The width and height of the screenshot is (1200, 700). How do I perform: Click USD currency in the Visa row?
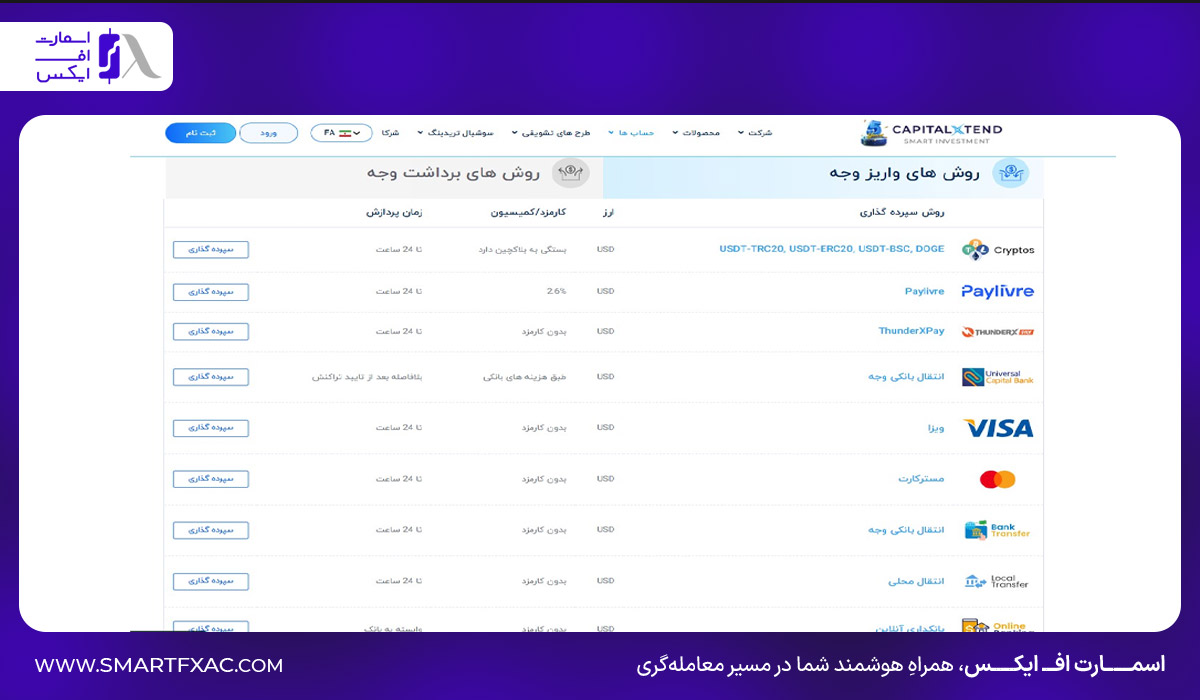point(606,428)
